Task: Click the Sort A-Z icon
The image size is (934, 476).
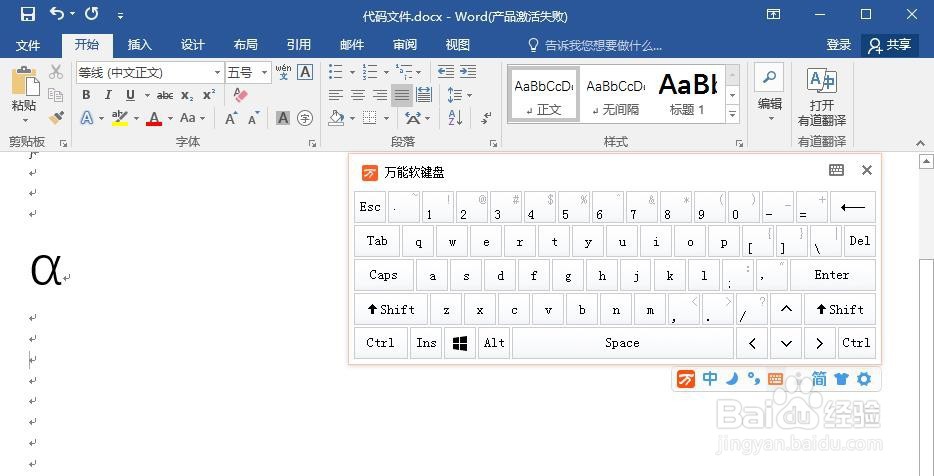Action: [x=455, y=118]
